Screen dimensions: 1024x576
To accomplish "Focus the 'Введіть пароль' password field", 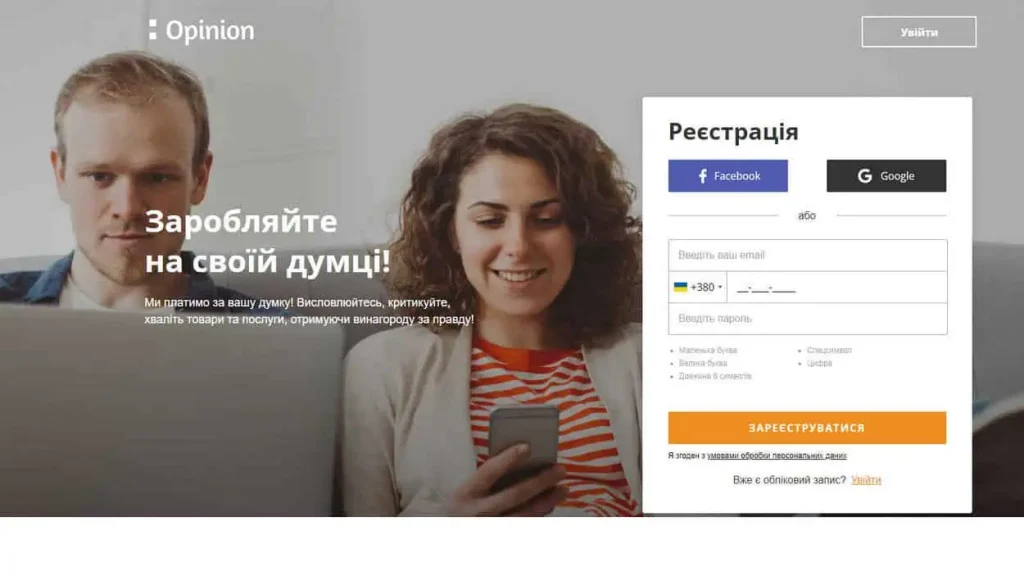I will tap(807, 319).
